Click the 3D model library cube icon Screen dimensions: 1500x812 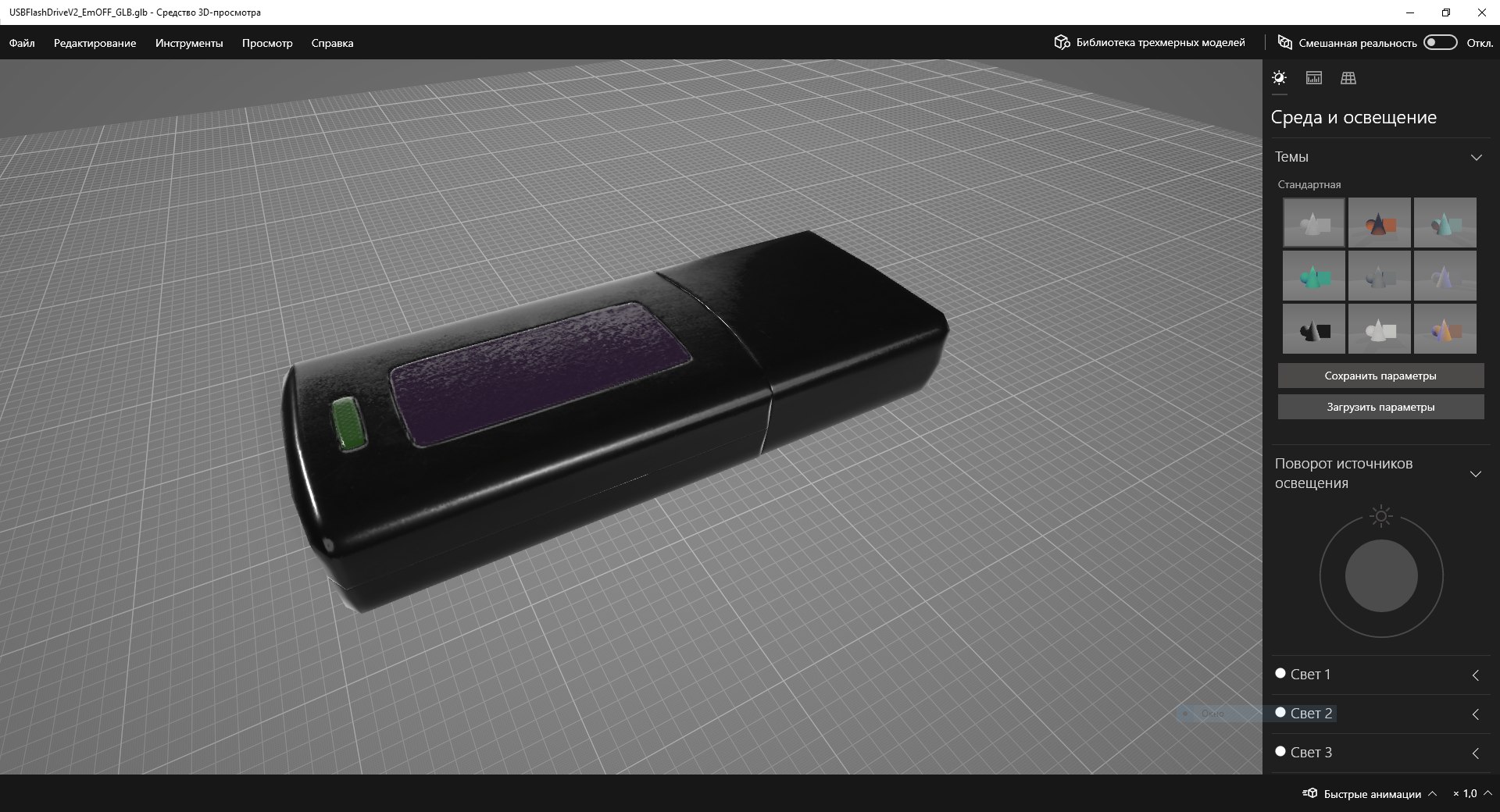[x=1062, y=42]
